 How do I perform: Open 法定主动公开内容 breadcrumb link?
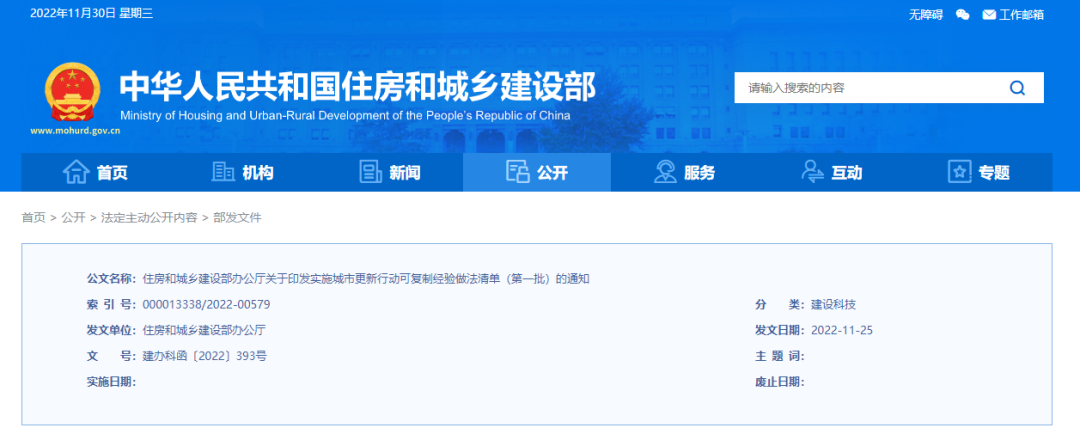tap(149, 218)
